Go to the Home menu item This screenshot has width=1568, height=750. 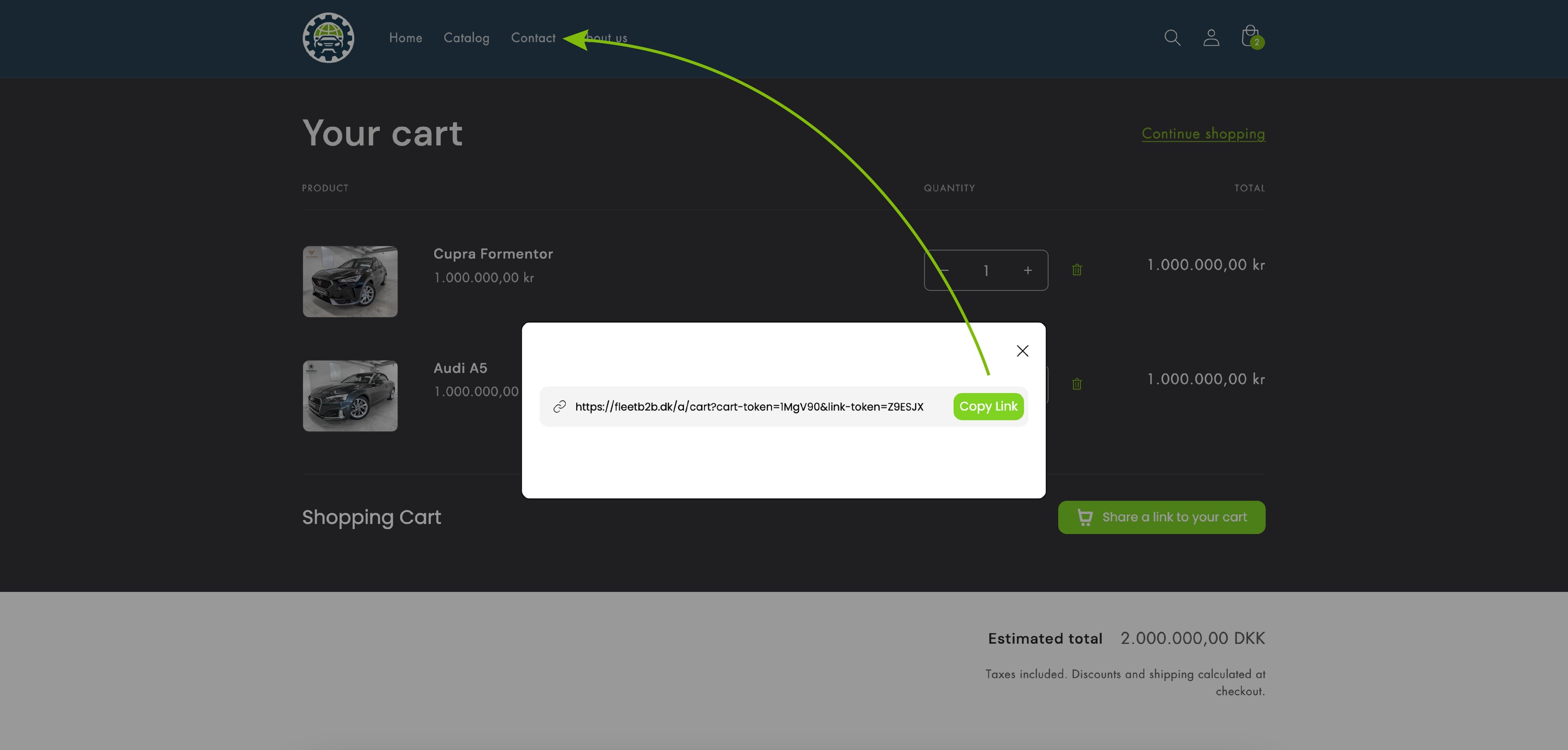tap(405, 38)
